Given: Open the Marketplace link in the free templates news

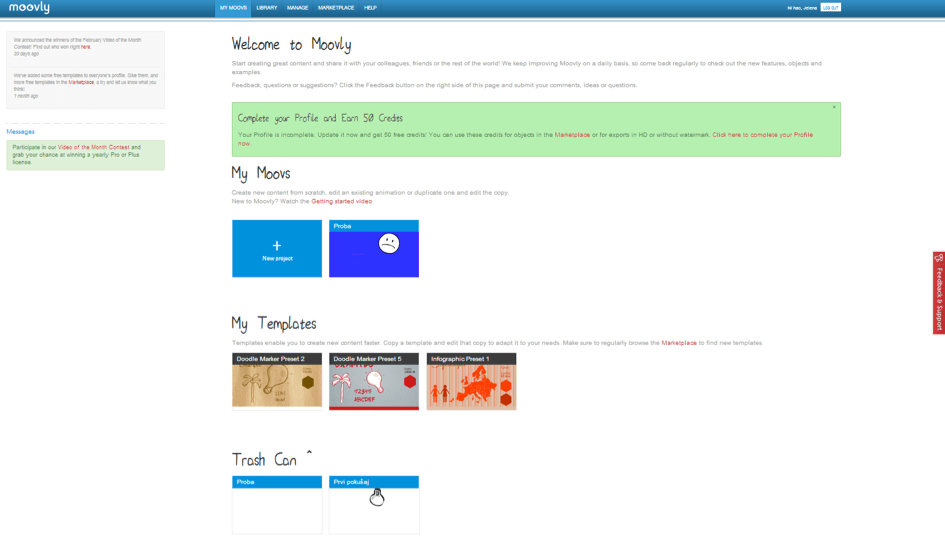Looking at the screenshot, I should click(x=81, y=83).
